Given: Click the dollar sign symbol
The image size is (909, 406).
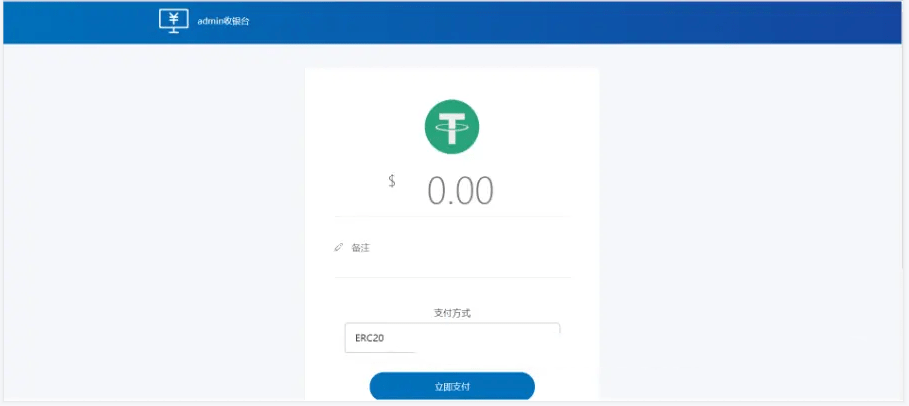Looking at the screenshot, I should (392, 181).
